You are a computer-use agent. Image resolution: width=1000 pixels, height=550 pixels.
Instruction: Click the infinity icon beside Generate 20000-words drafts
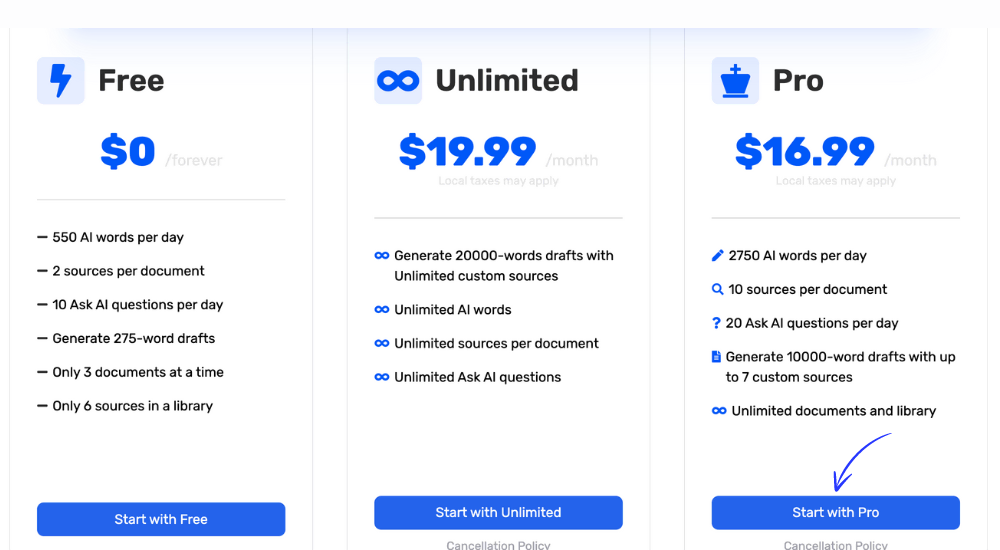point(381,256)
